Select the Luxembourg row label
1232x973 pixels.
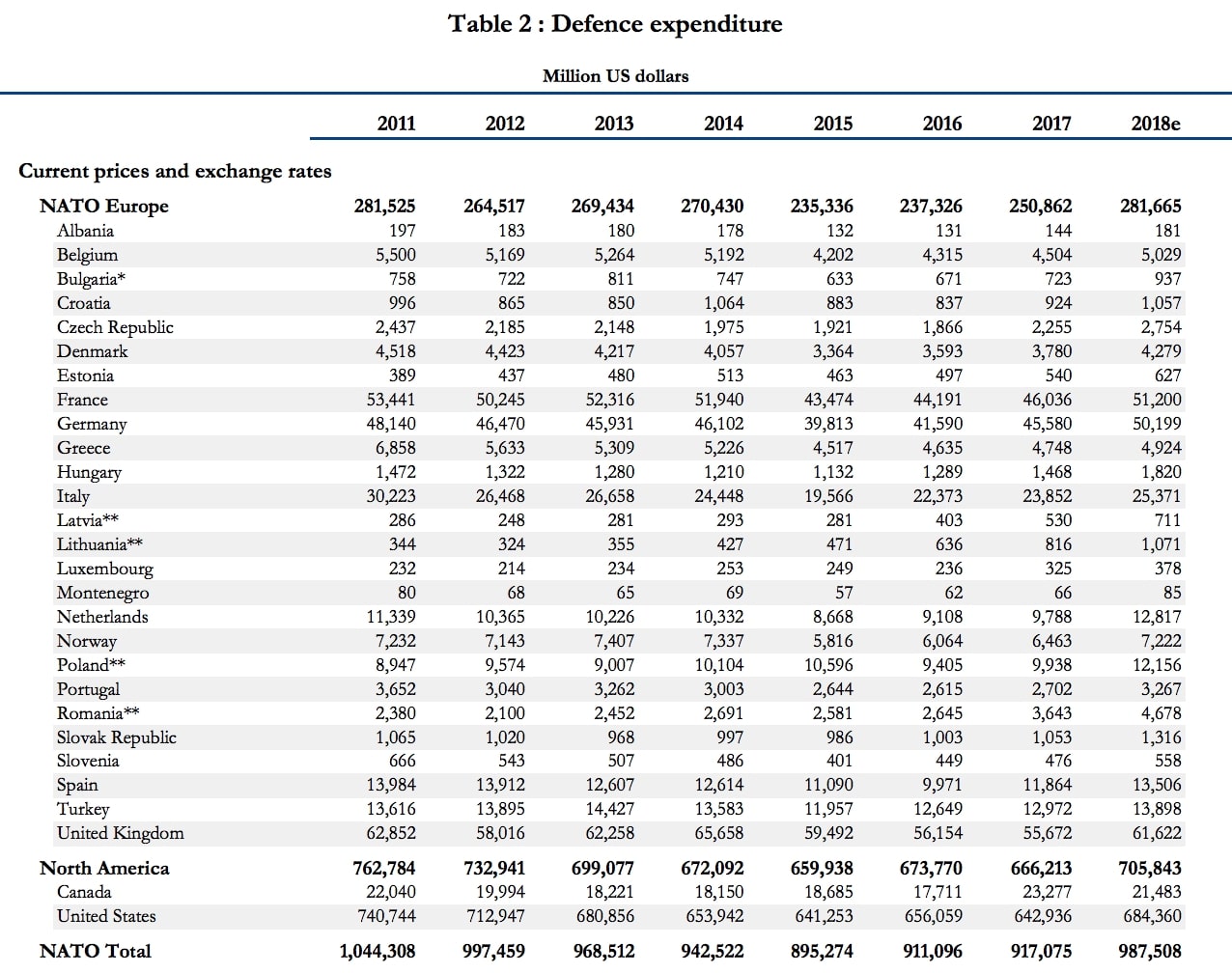(x=104, y=569)
